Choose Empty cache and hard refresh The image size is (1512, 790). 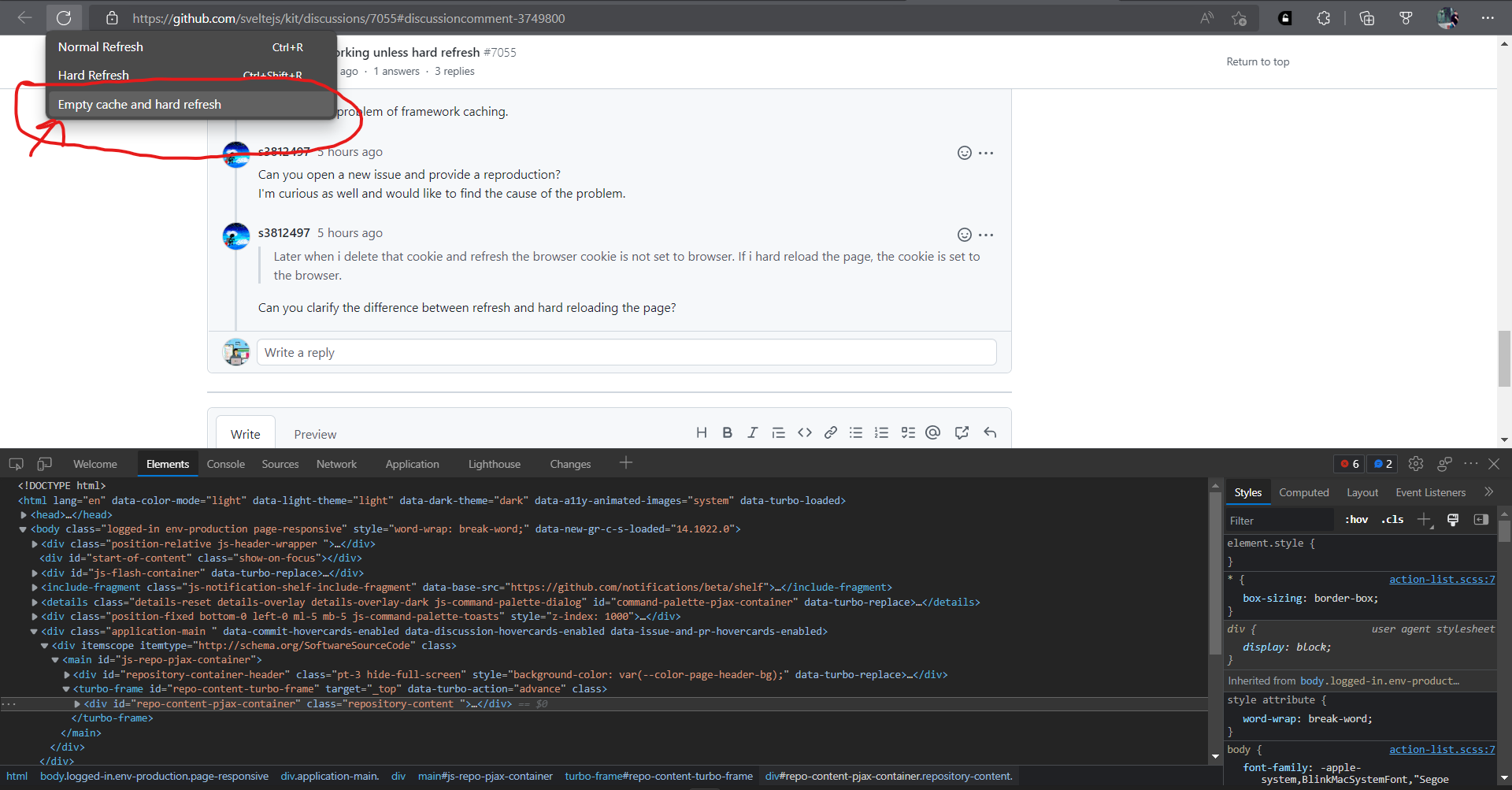coord(191,104)
